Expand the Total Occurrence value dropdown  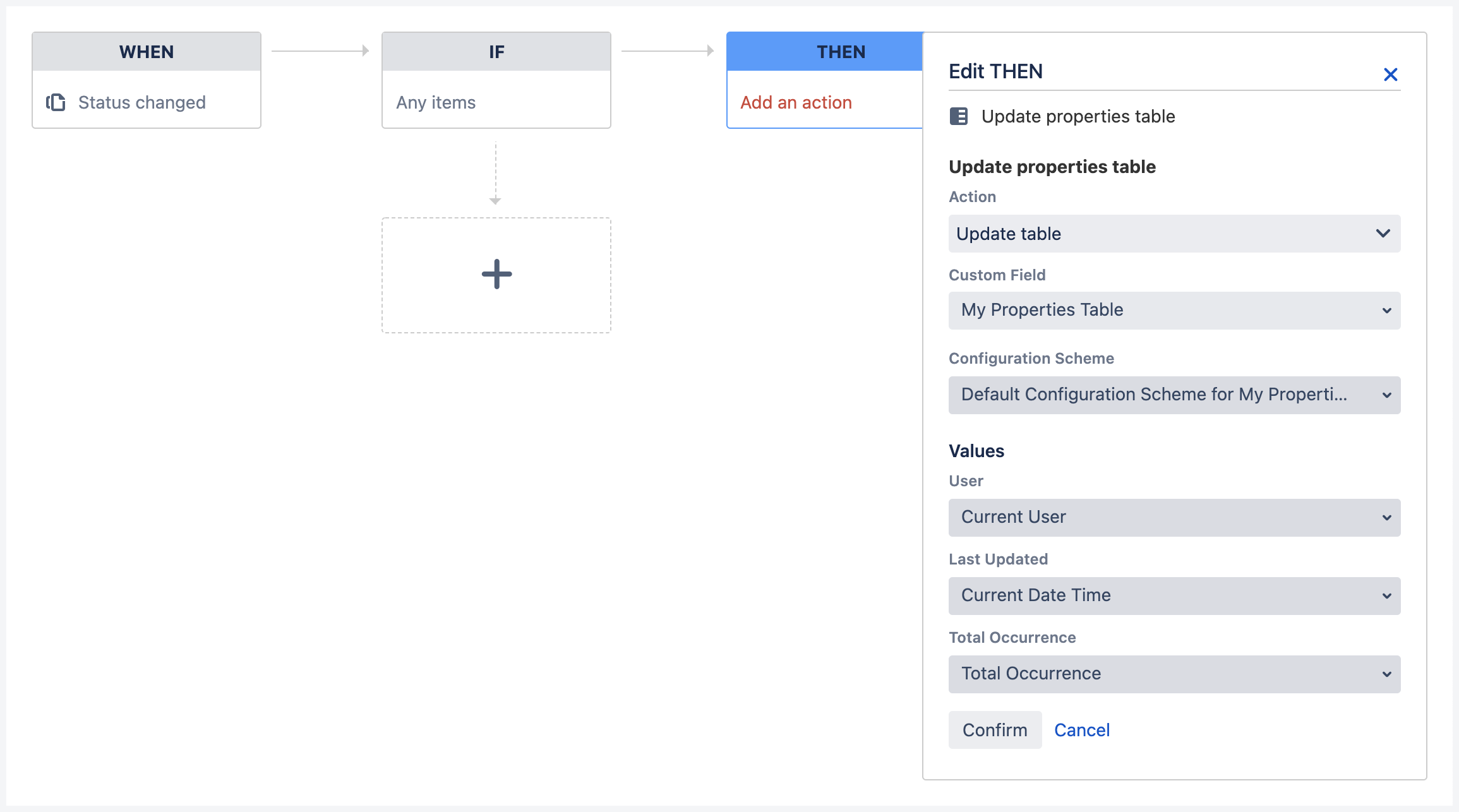[1174, 673]
